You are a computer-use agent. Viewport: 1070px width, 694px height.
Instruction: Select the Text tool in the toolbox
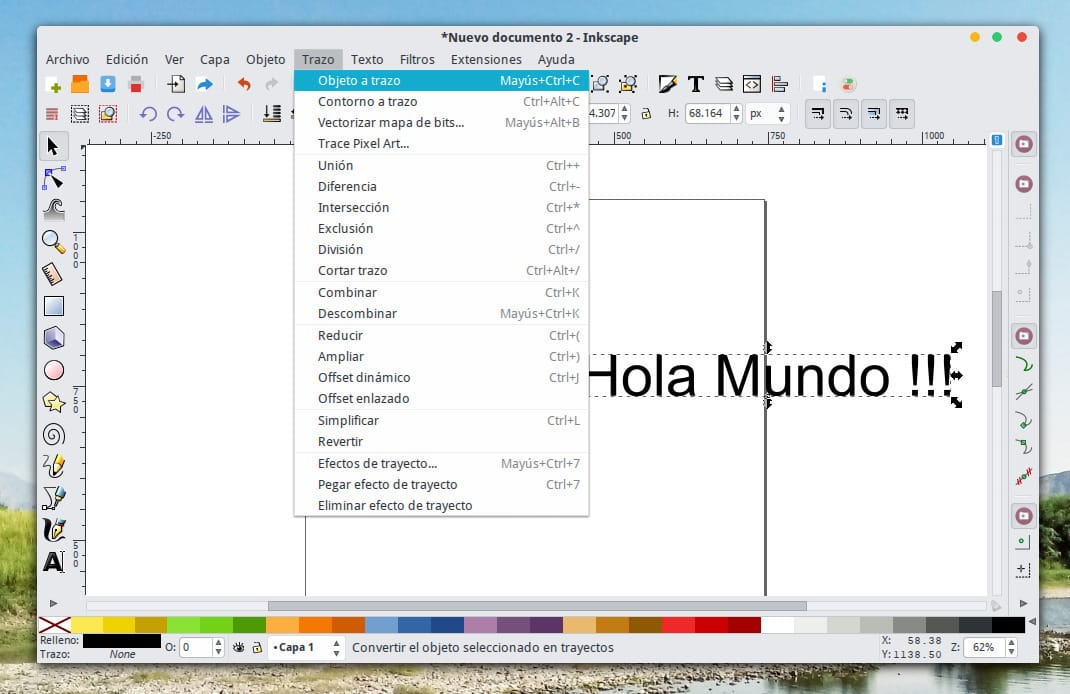pos(53,562)
